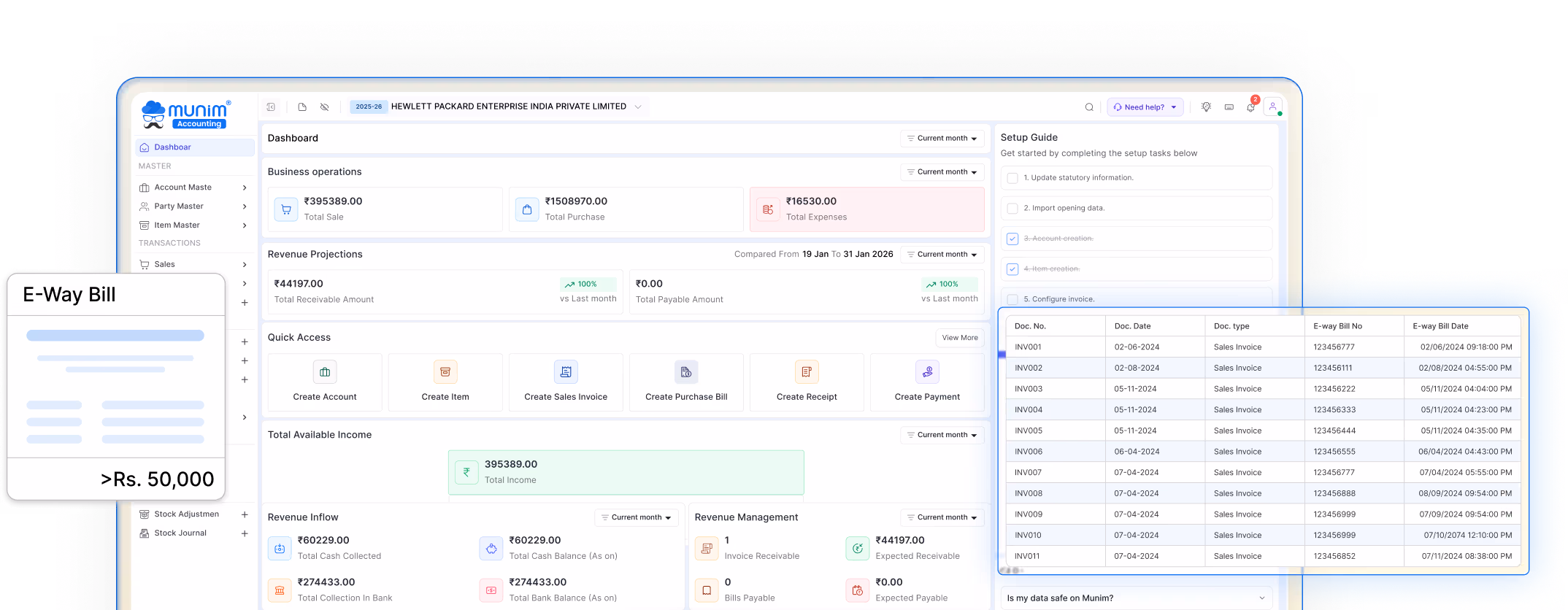1568x610 pixels.
Task: Click the Create Purchase Bill icon
Action: (686, 372)
